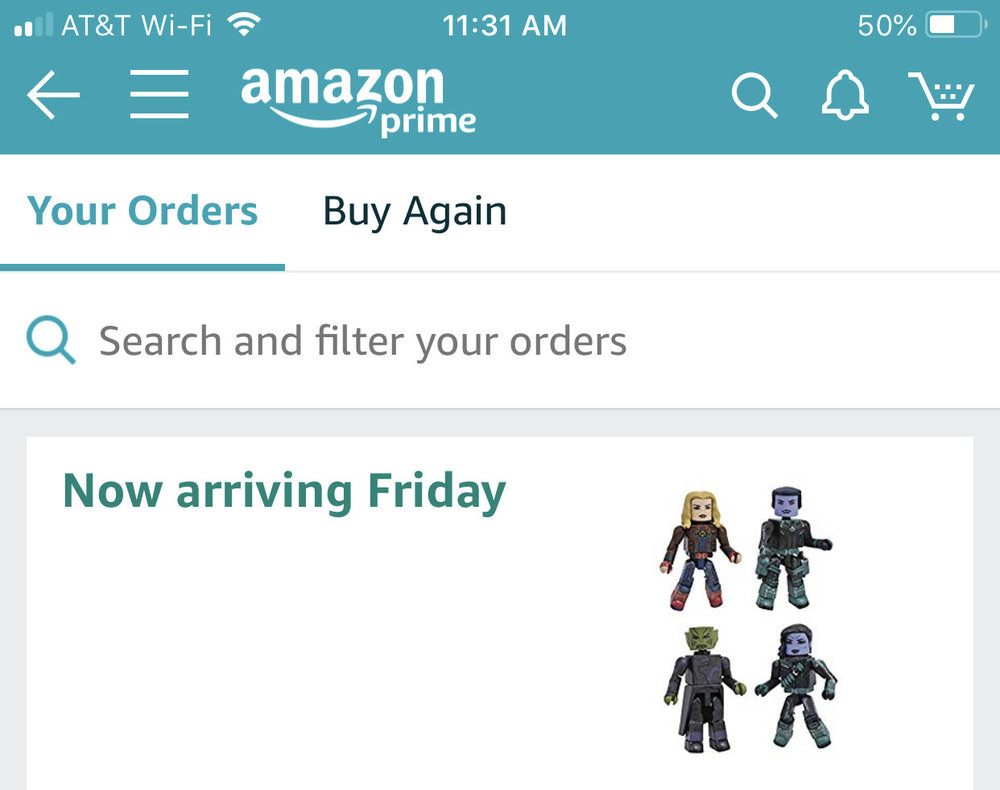Tap the Wi-Fi icon in status bar

240,24
